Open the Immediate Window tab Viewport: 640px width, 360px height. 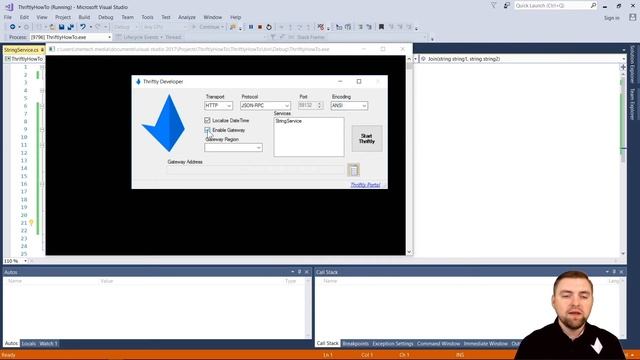486,344
